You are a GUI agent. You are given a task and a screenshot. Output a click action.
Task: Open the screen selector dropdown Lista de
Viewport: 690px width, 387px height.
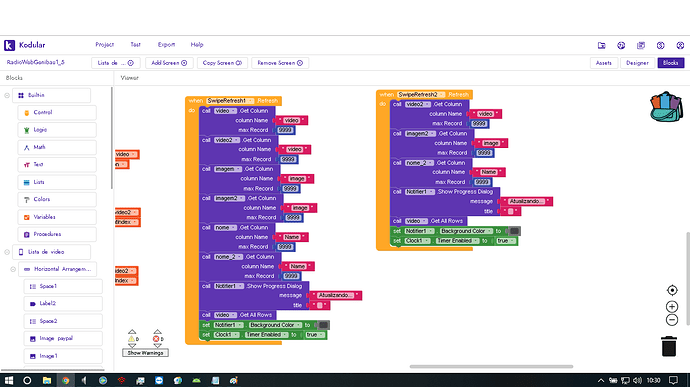(116, 63)
